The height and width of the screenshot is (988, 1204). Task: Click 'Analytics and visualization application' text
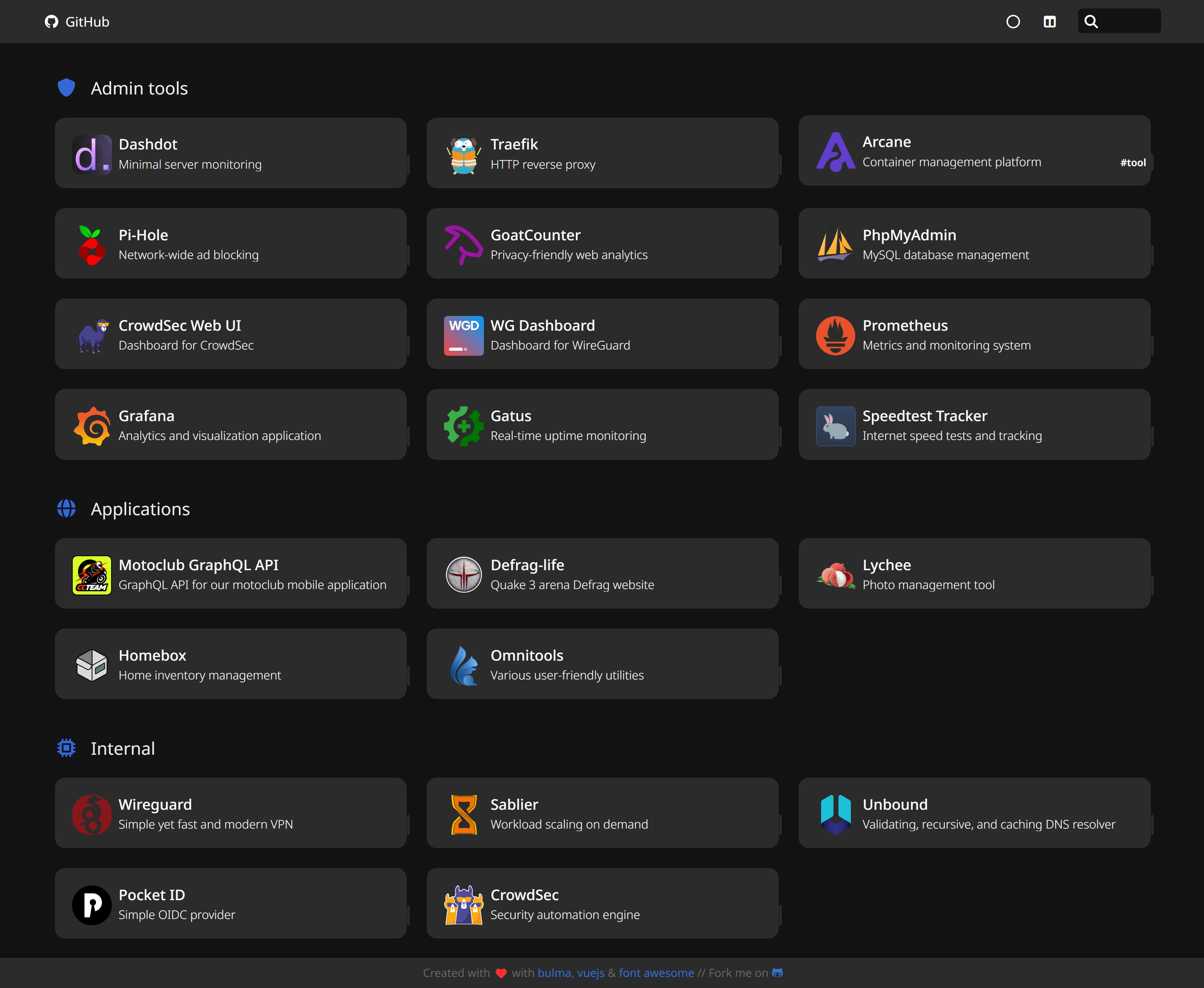pos(220,436)
